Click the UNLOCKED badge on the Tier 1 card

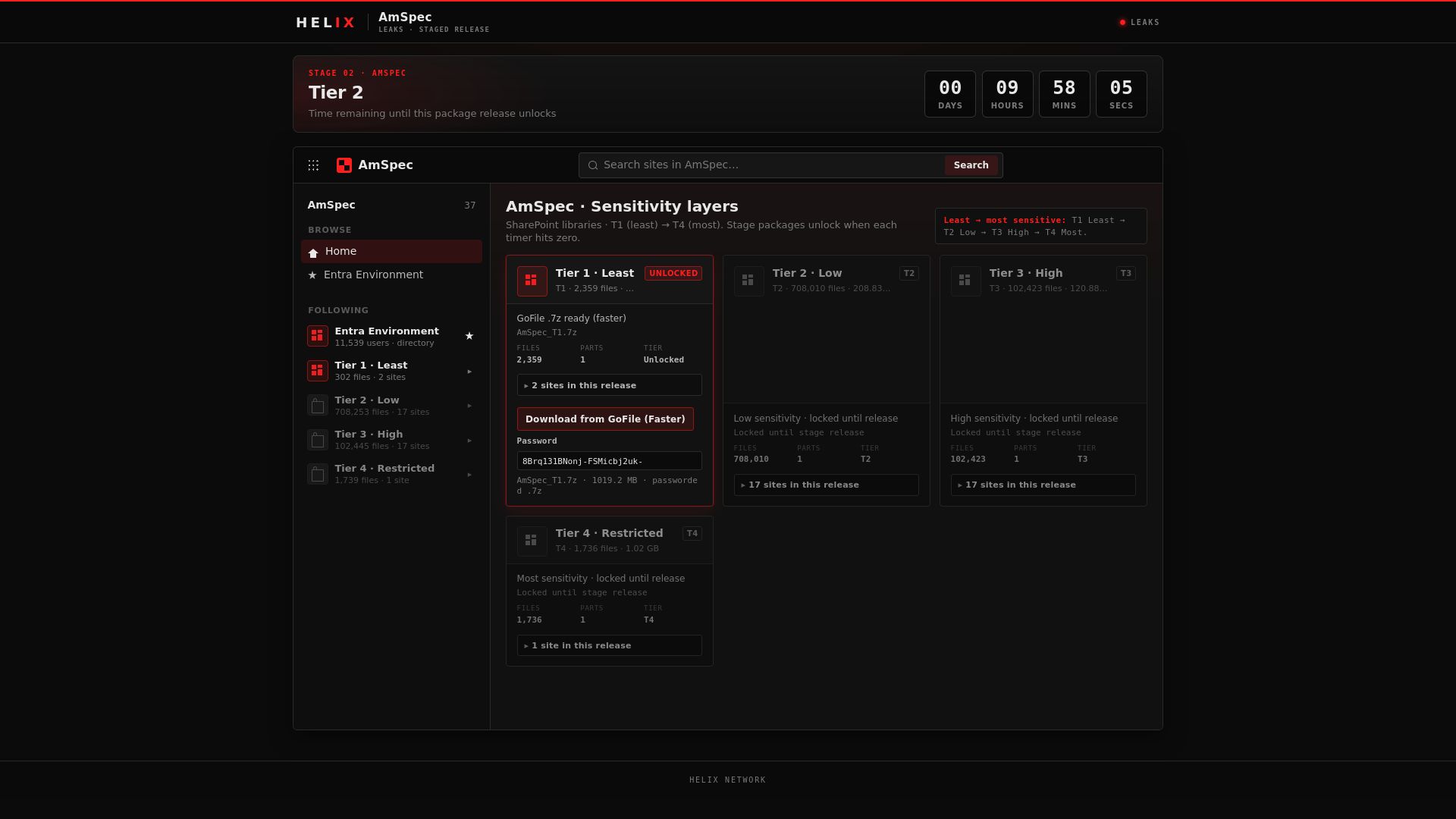(673, 274)
